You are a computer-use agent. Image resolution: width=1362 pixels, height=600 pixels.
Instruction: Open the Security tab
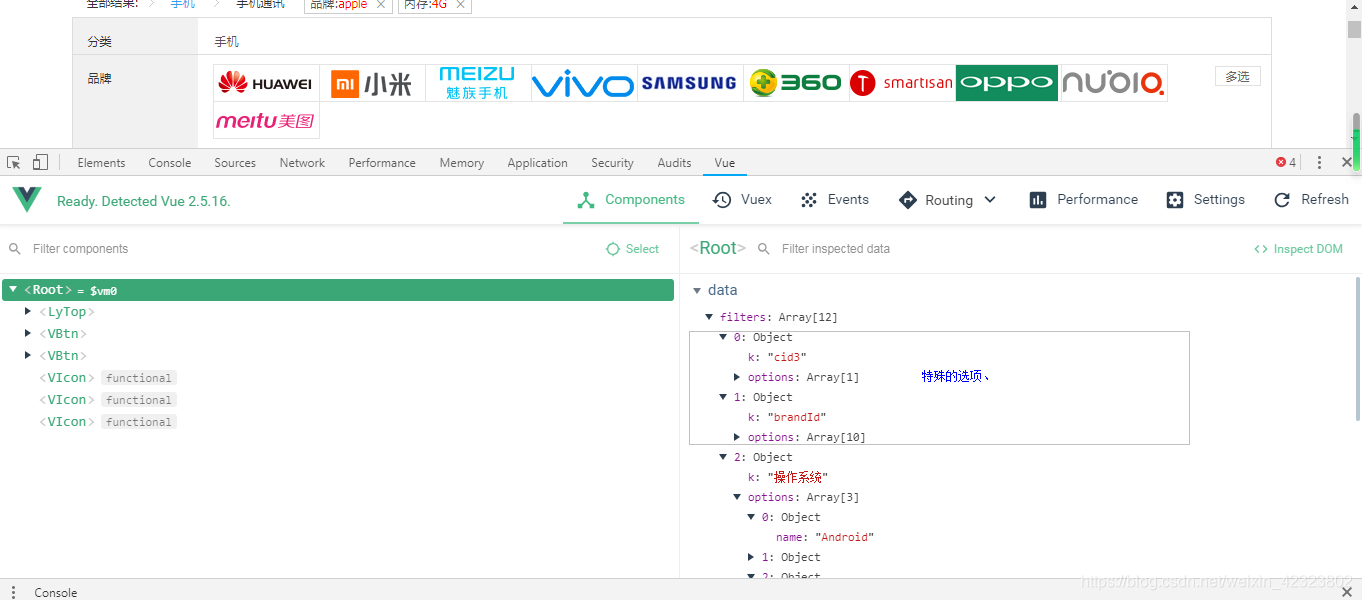[x=612, y=163]
